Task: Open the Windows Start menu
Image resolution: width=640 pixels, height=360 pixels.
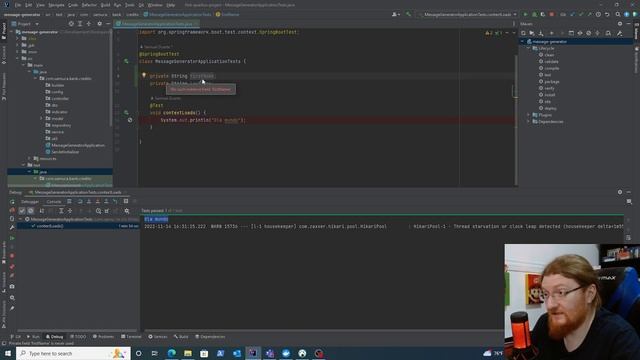Action: tap(8, 353)
